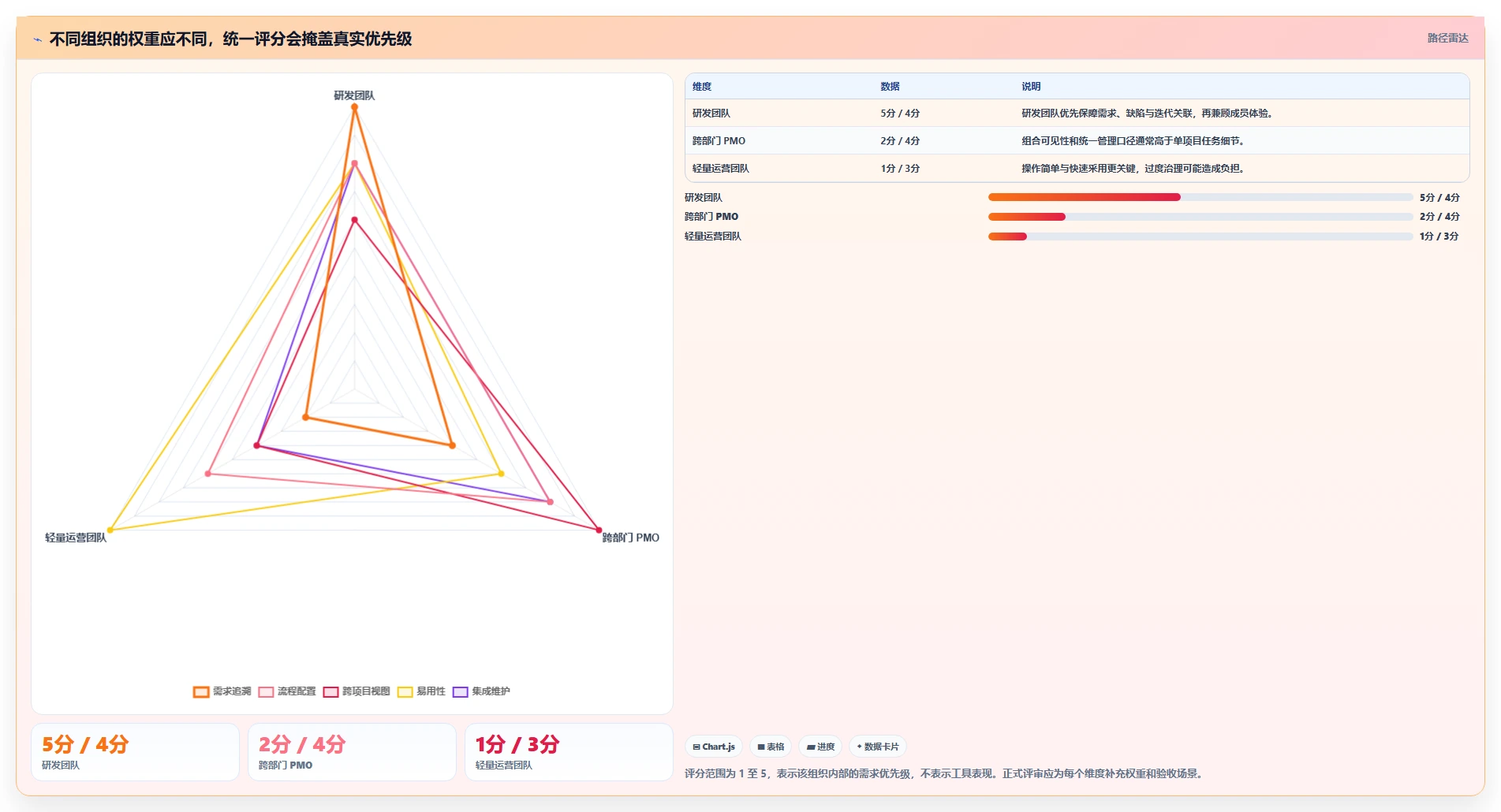Click the 数据卡片 tag chip
This screenshot has width=1501, height=812.
tap(878, 747)
